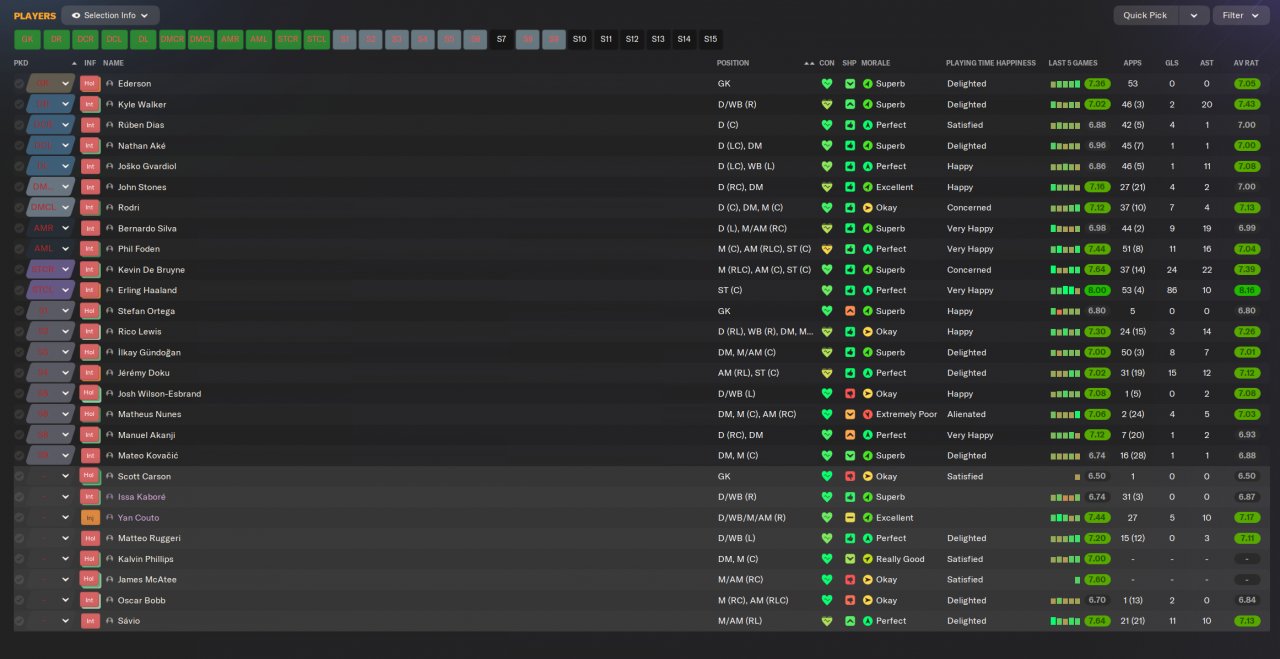Click the person icon beside Rico Lewis

(110, 332)
